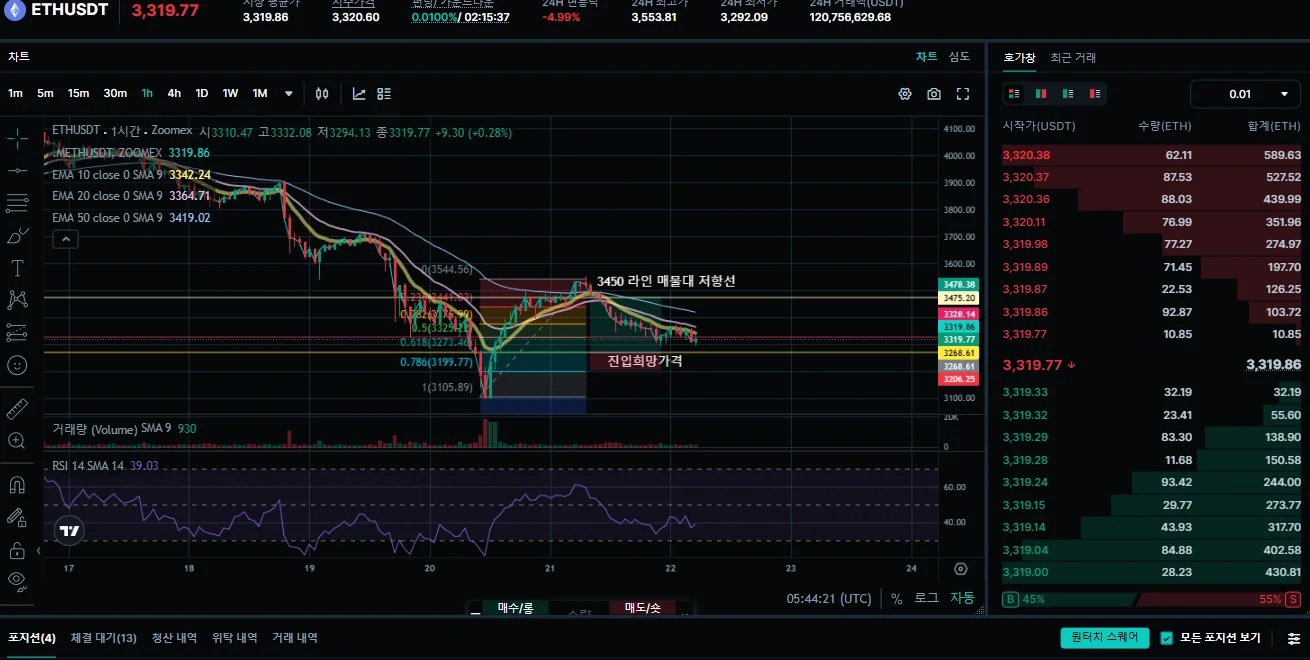1310x660 pixels.
Task: Select the text annotation tool
Action: tap(17, 268)
